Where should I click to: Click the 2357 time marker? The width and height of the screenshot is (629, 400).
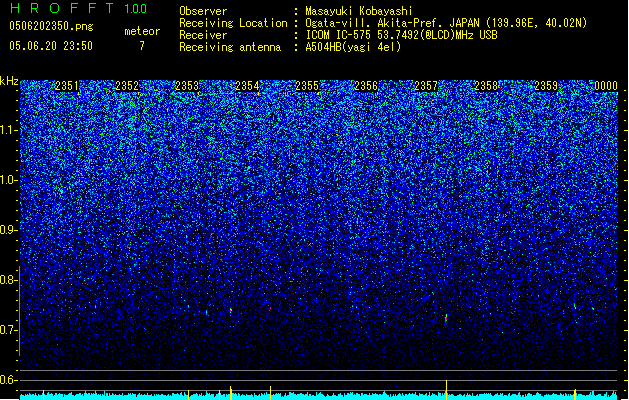click(x=426, y=86)
